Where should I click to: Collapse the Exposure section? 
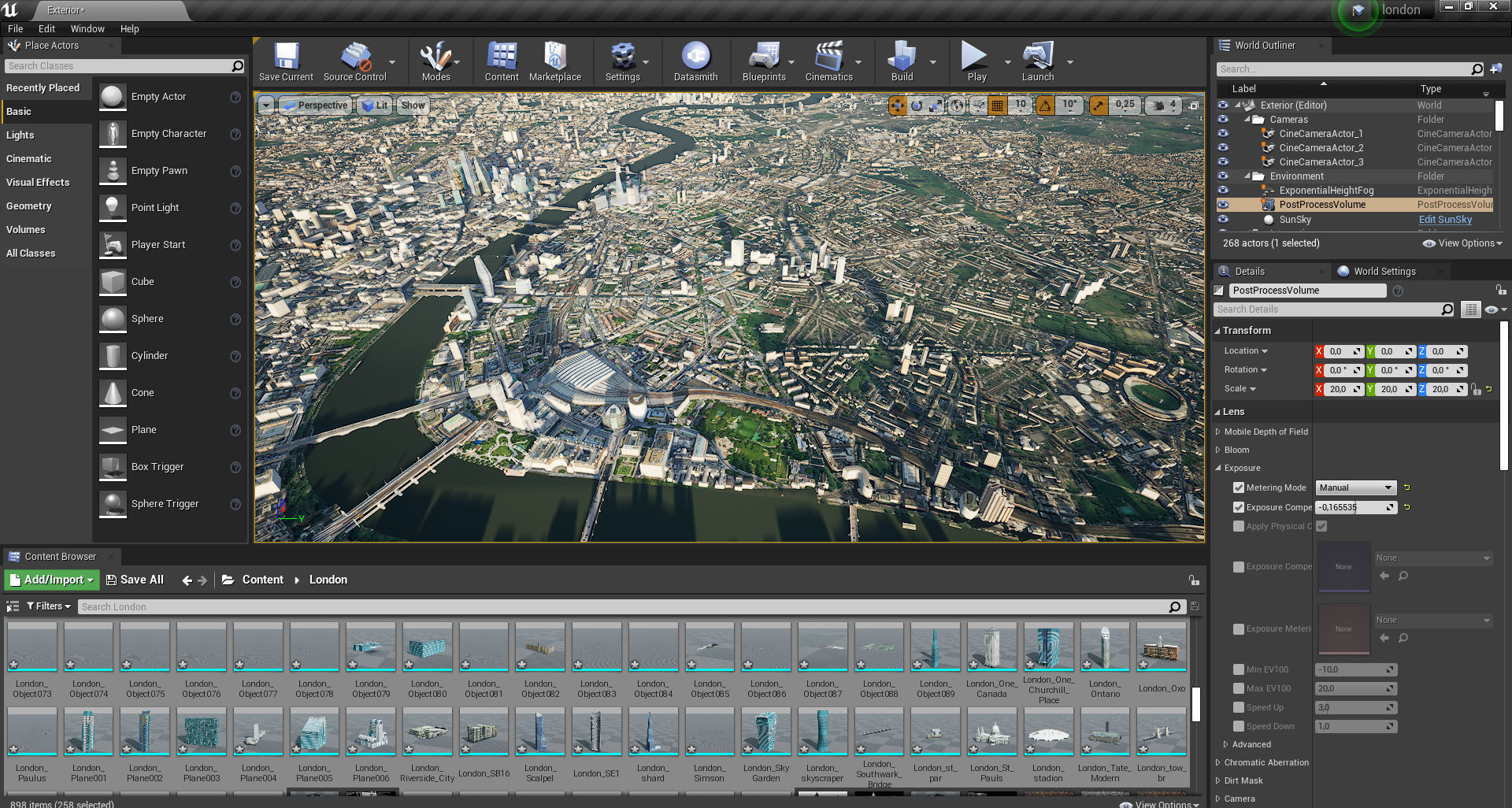click(1218, 468)
